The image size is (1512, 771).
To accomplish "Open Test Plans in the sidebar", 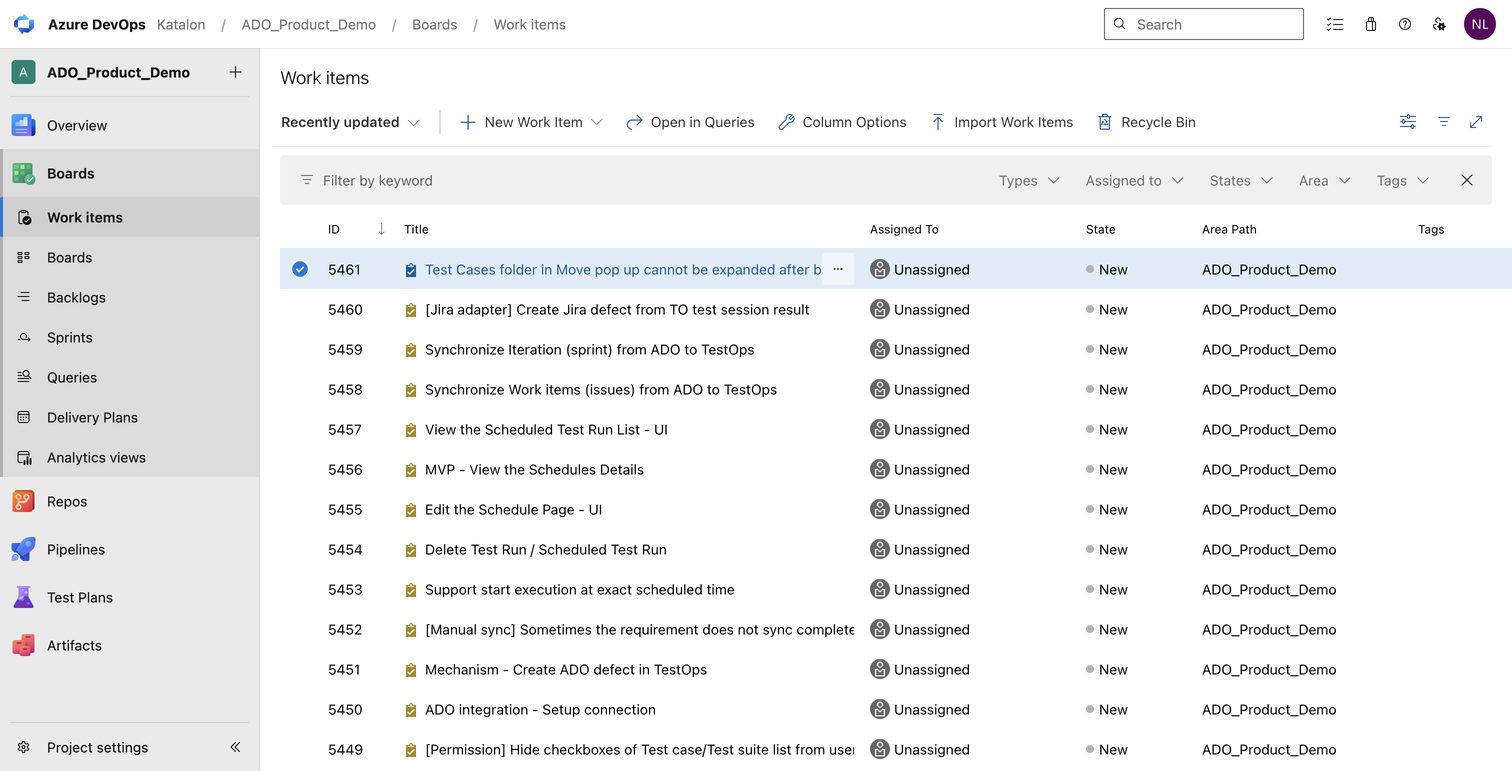I will (x=80, y=597).
